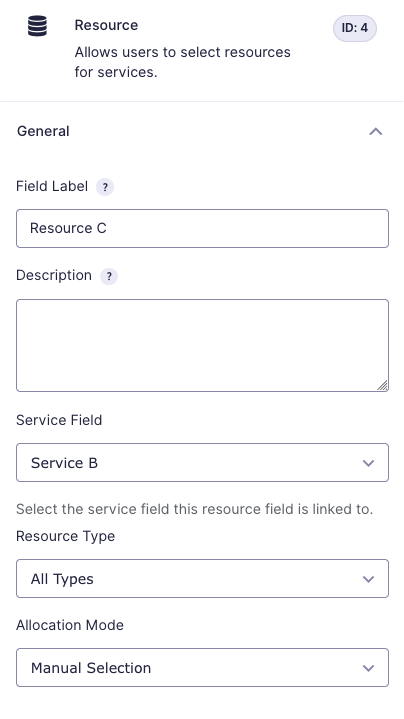This screenshot has height=719, width=404.
Task: Collapse the General section chevron
Action: [x=376, y=132]
